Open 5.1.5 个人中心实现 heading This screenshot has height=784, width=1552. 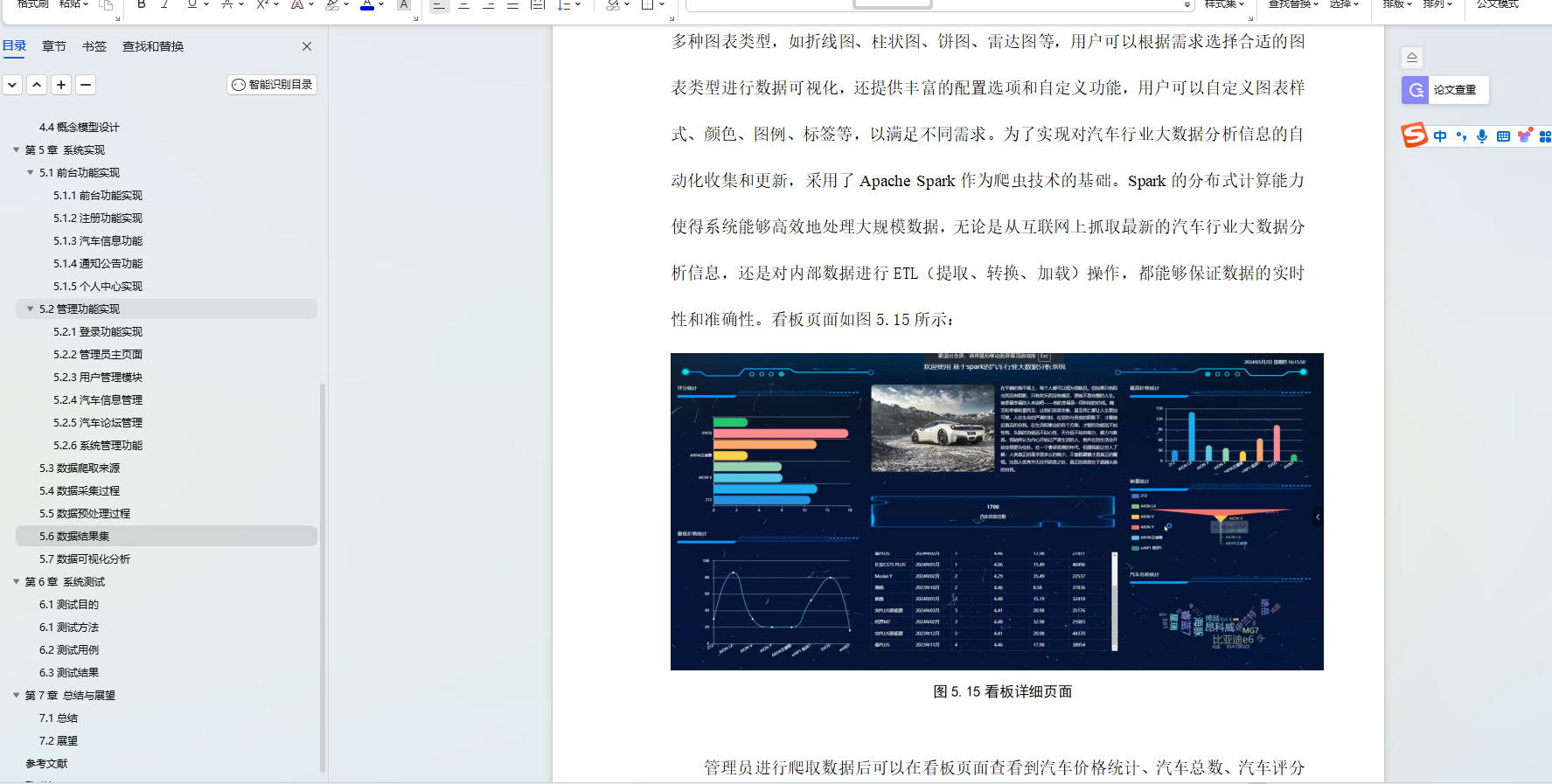click(98, 287)
